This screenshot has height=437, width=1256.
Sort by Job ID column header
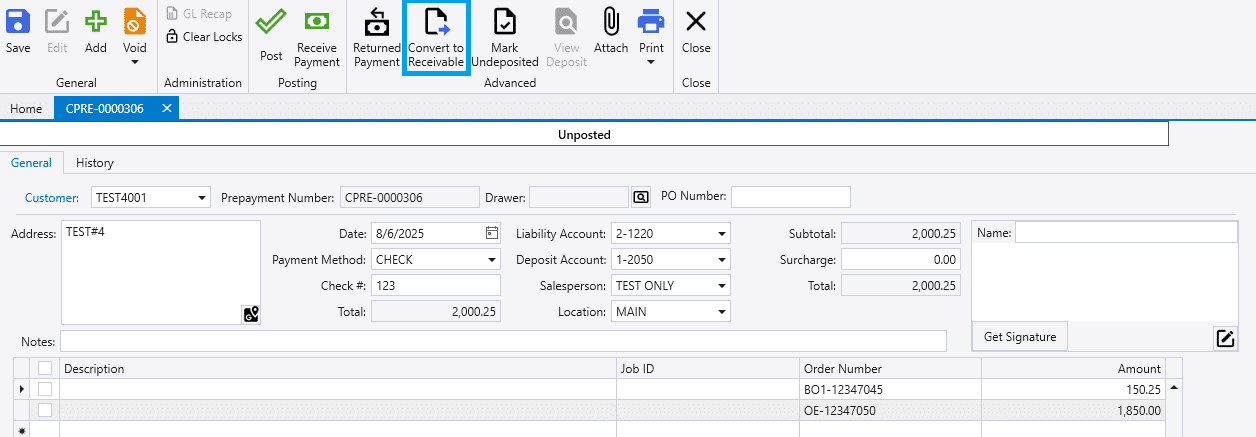click(x=708, y=368)
